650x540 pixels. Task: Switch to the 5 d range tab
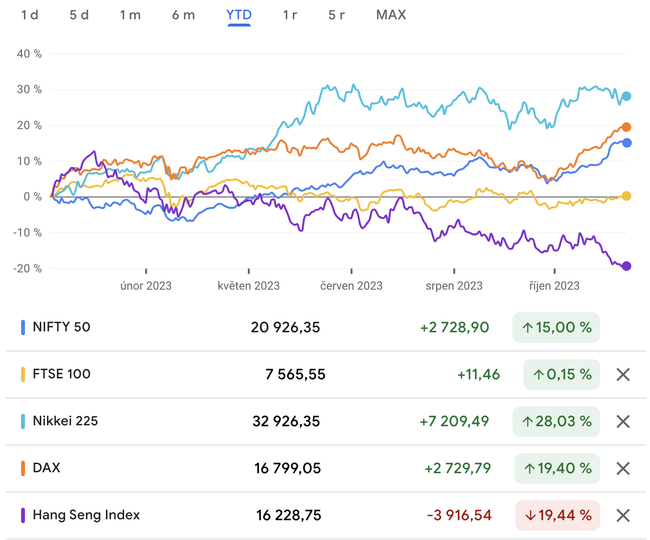click(x=79, y=15)
